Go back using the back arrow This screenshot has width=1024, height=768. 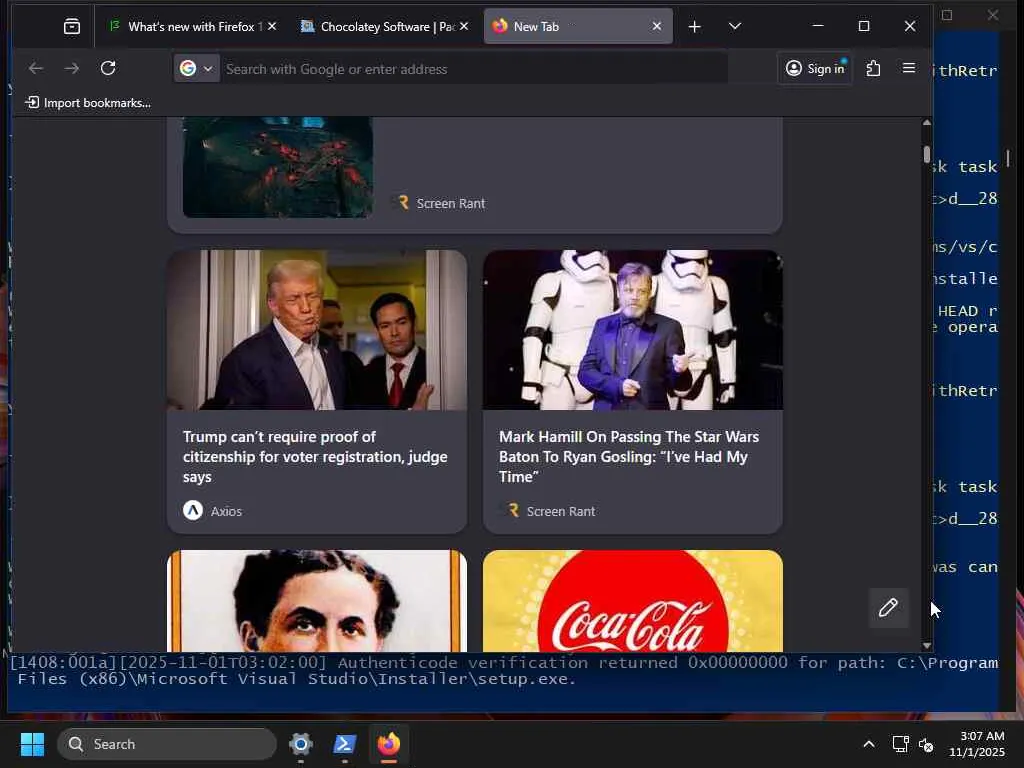tap(36, 68)
